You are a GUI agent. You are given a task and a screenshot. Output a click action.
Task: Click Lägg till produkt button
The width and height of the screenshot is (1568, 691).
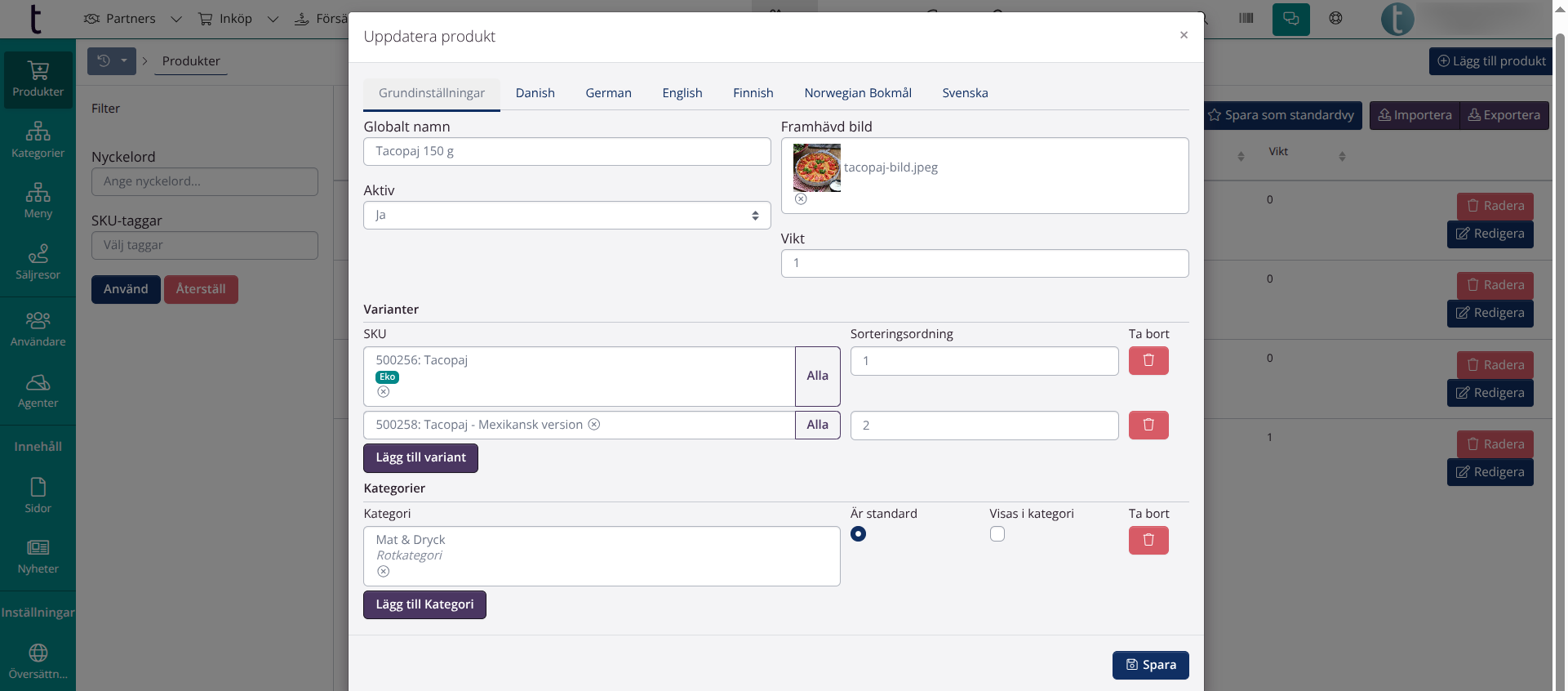[x=1490, y=61]
